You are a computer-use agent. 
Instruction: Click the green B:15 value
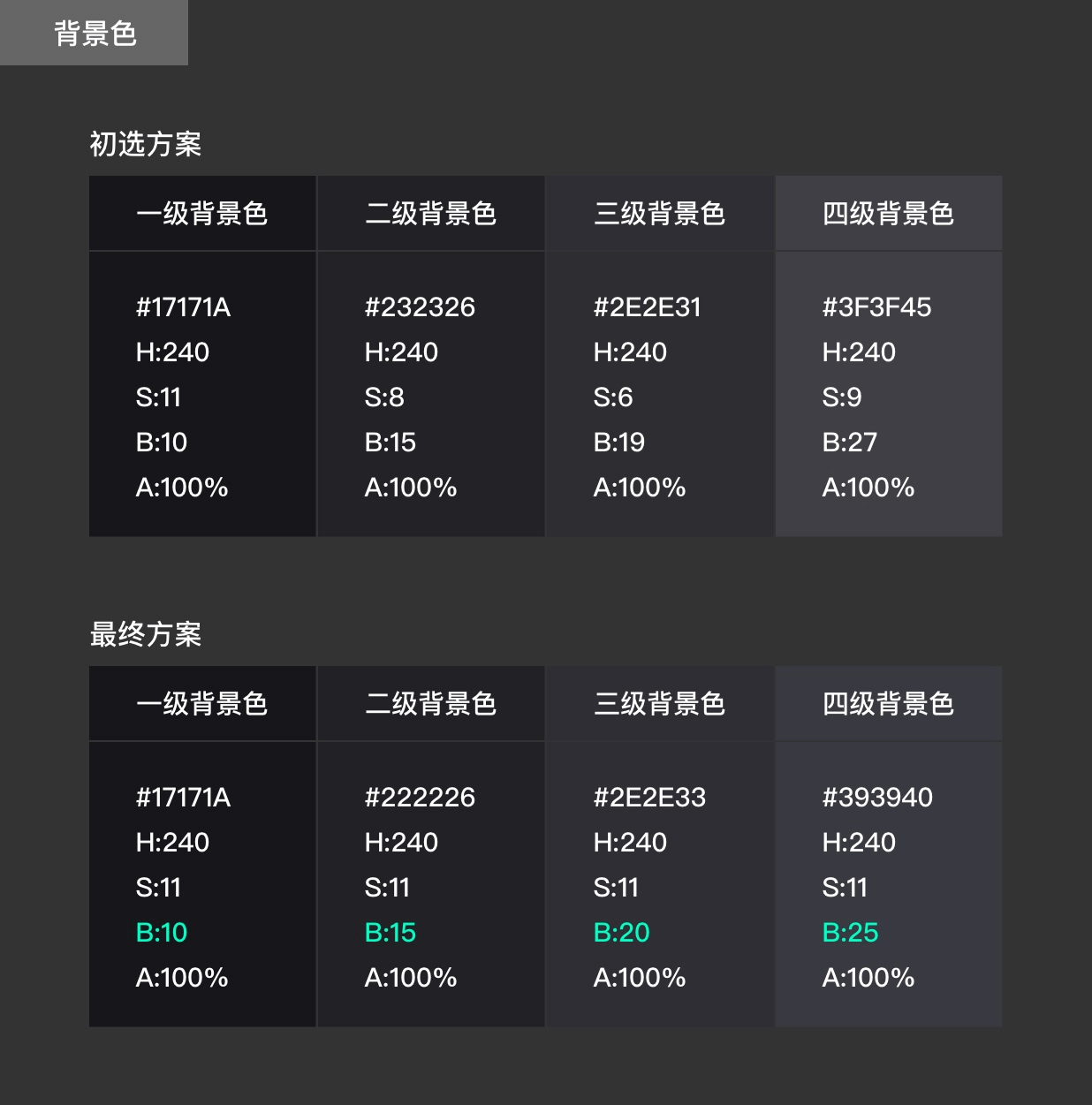click(391, 933)
